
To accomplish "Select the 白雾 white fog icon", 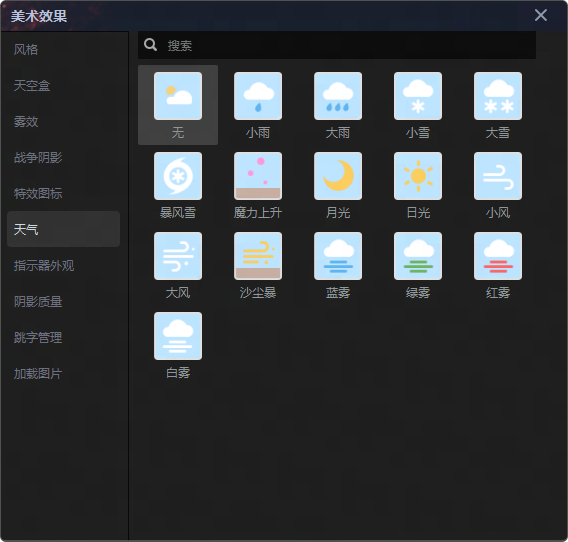I will [x=178, y=336].
